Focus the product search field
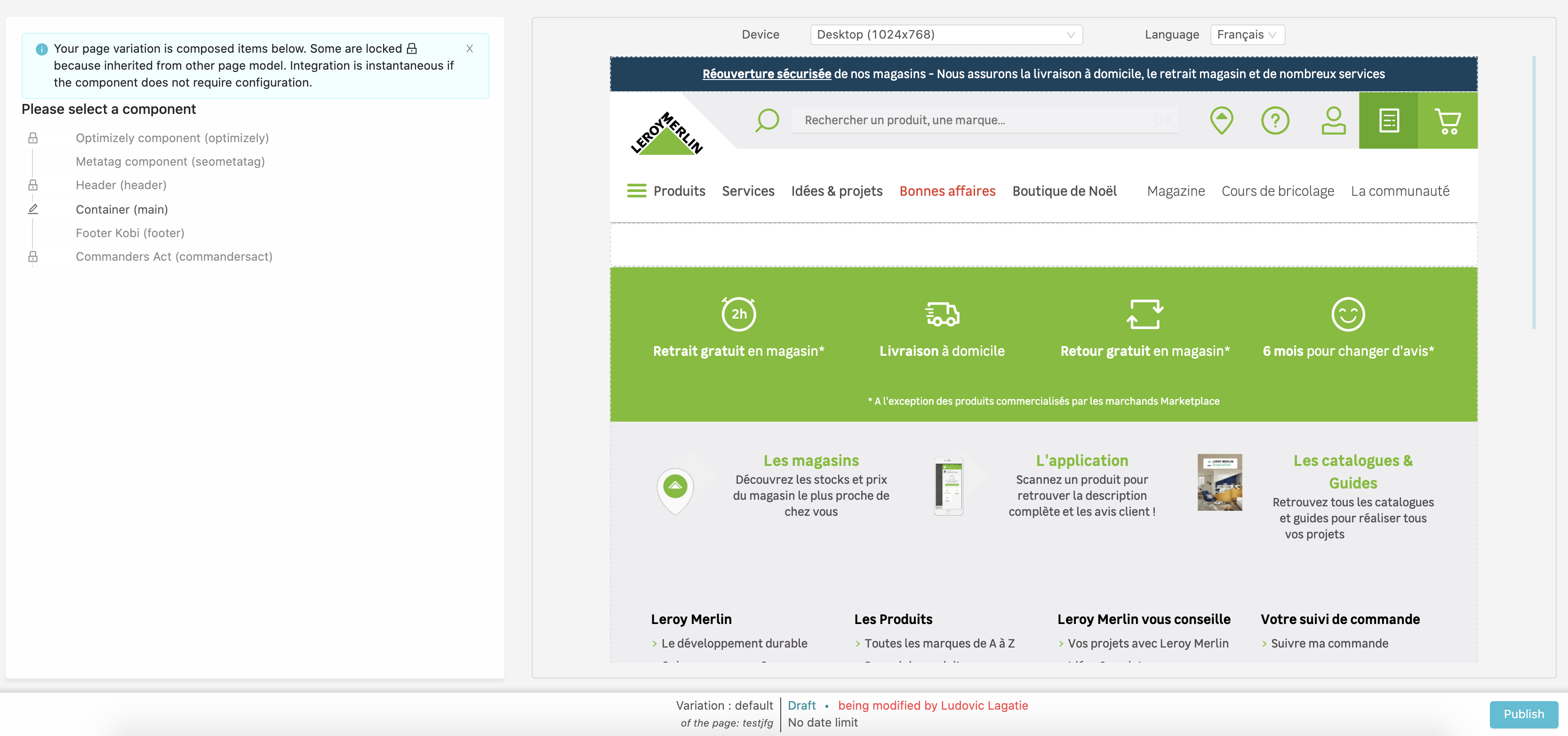Screen dimensions: 1568x736 [984, 120]
